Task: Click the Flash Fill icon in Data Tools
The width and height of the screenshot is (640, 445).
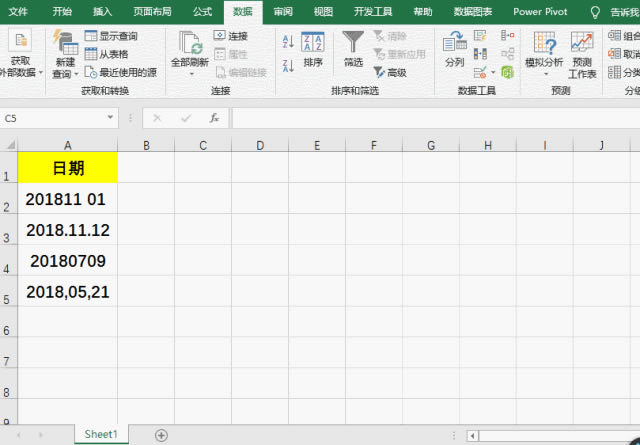Action: (480, 36)
